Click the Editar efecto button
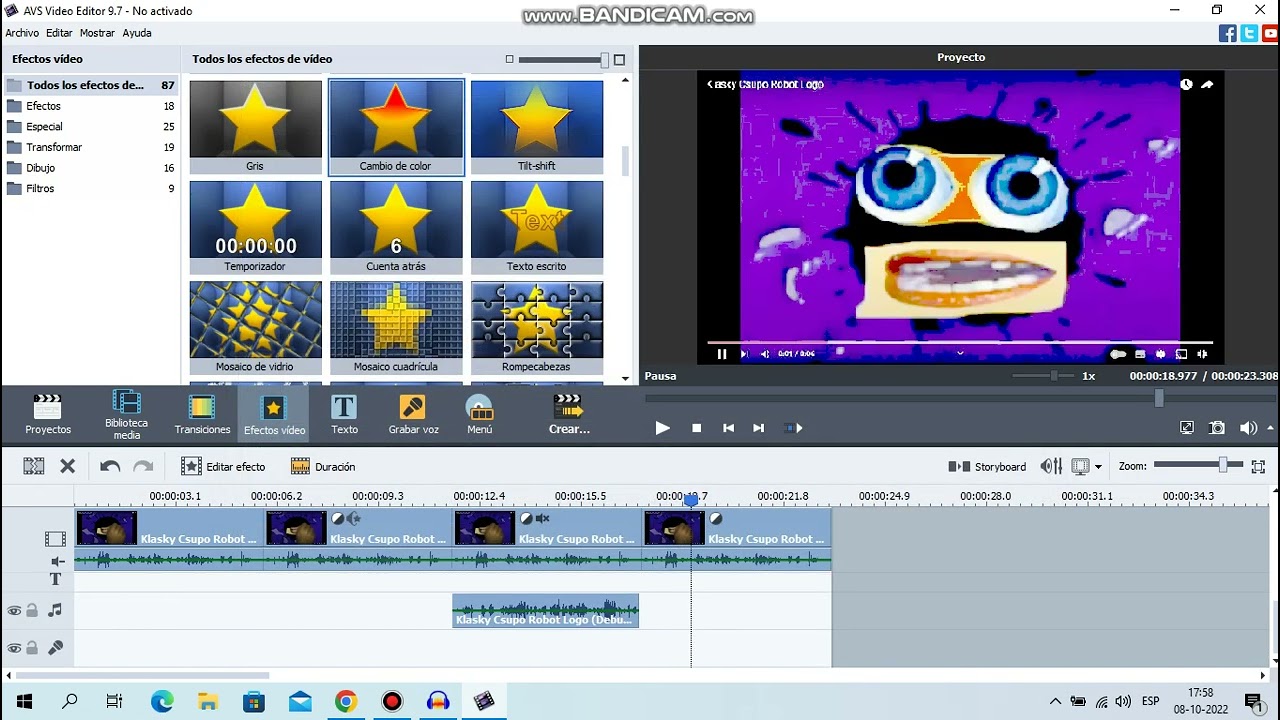 click(x=223, y=466)
